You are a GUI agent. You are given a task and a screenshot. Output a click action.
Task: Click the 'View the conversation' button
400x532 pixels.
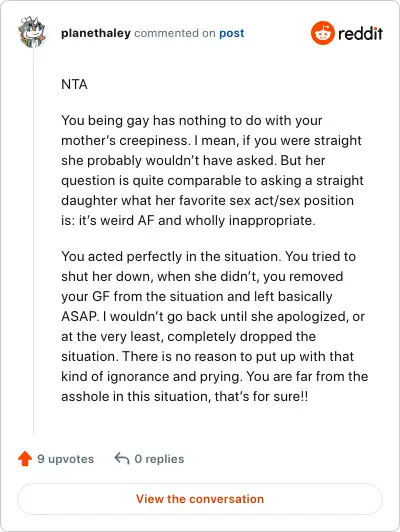tap(200, 499)
